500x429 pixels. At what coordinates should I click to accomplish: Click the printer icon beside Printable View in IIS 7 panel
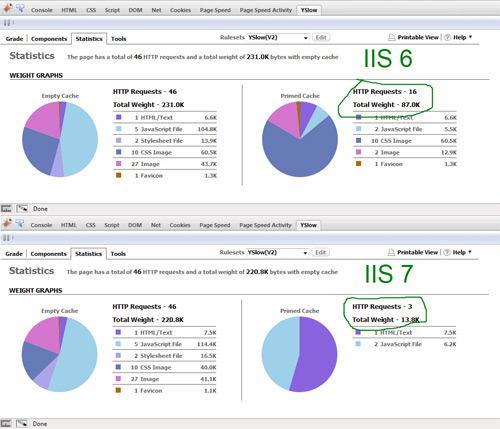click(x=391, y=252)
